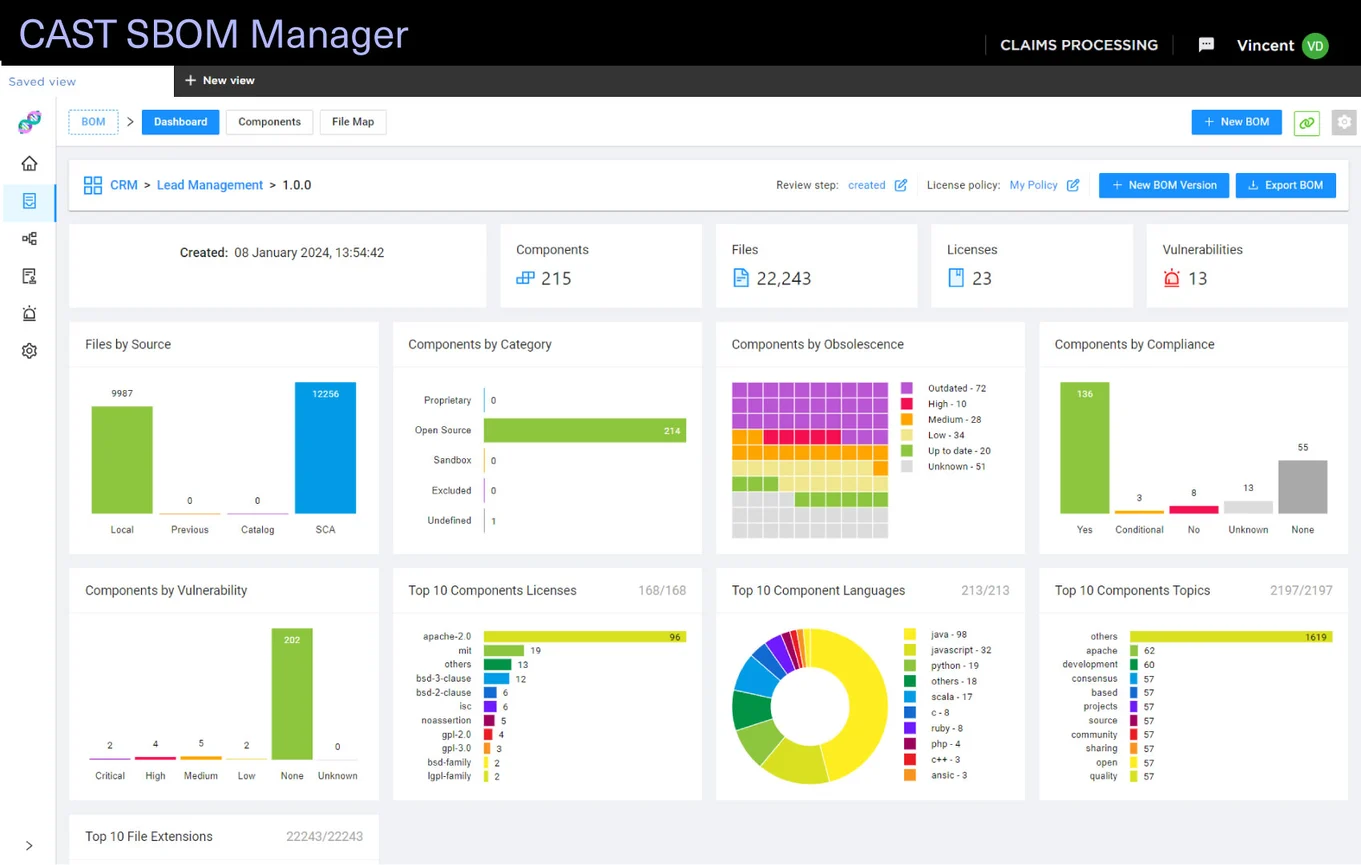1361x865 pixels.
Task: Click Export BOM
Action: point(1286,185)
